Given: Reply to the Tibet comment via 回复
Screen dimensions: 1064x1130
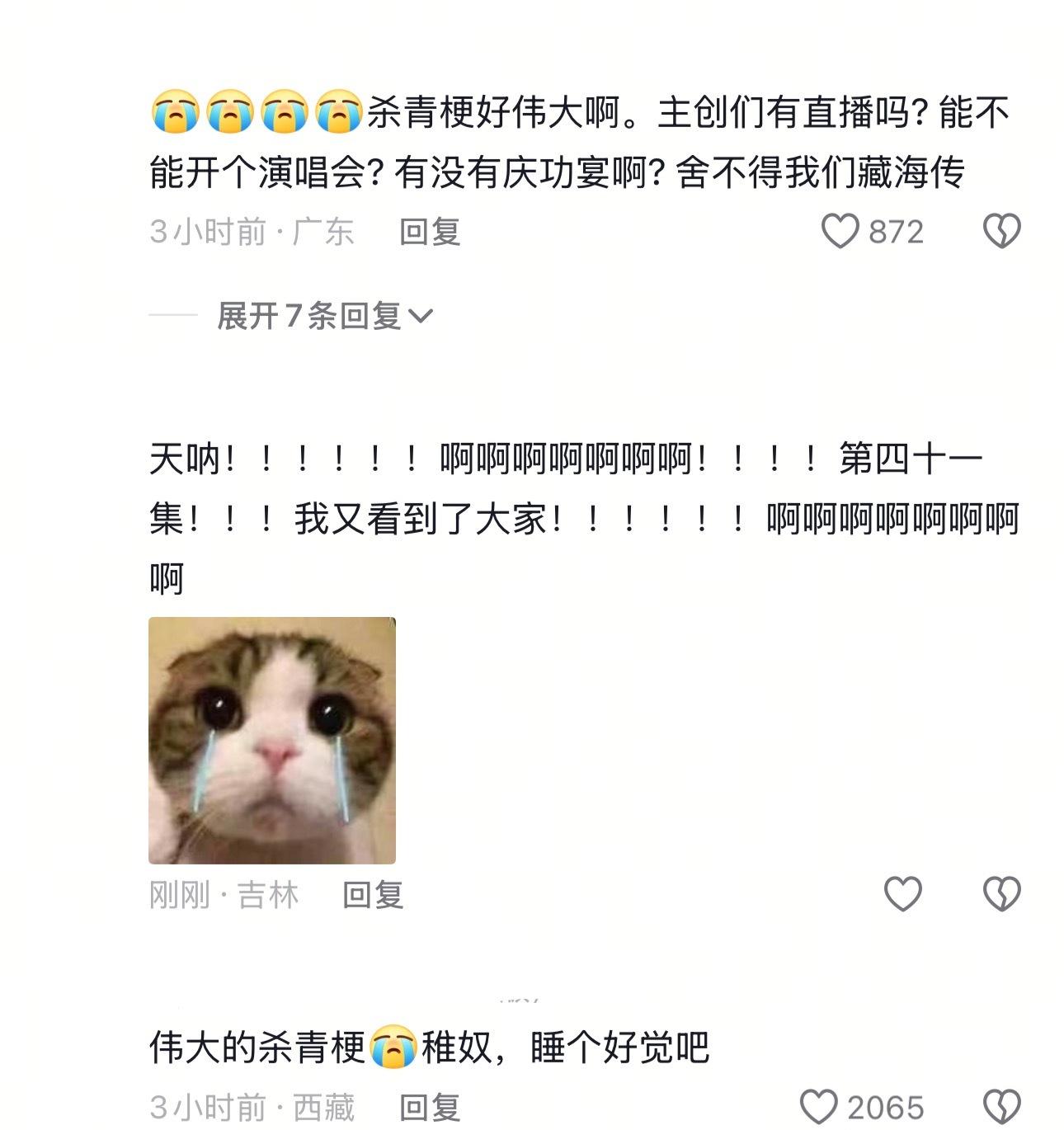Looking at the screenshot, I should pos(430,1108).
